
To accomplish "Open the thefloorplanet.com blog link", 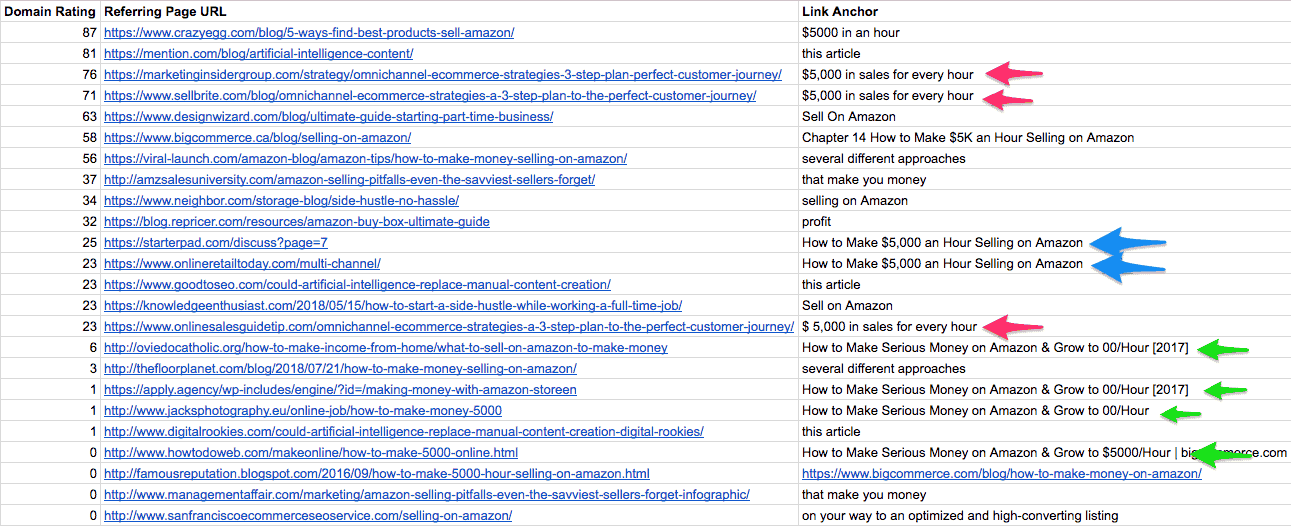I will point(340,368).
